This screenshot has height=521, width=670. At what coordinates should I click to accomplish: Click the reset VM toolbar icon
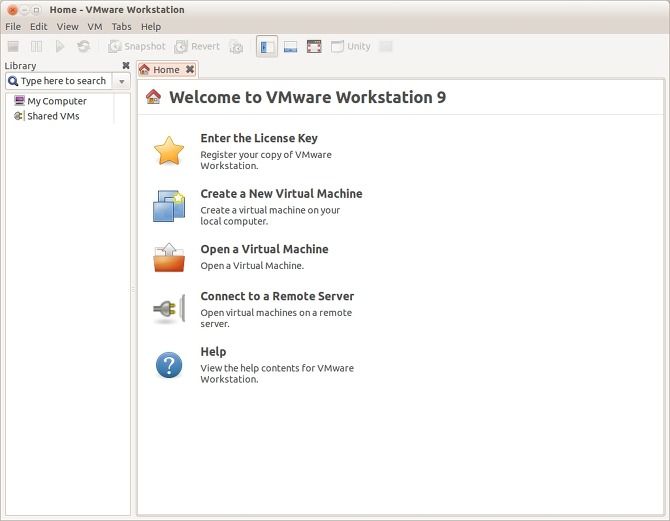point(83,46)
